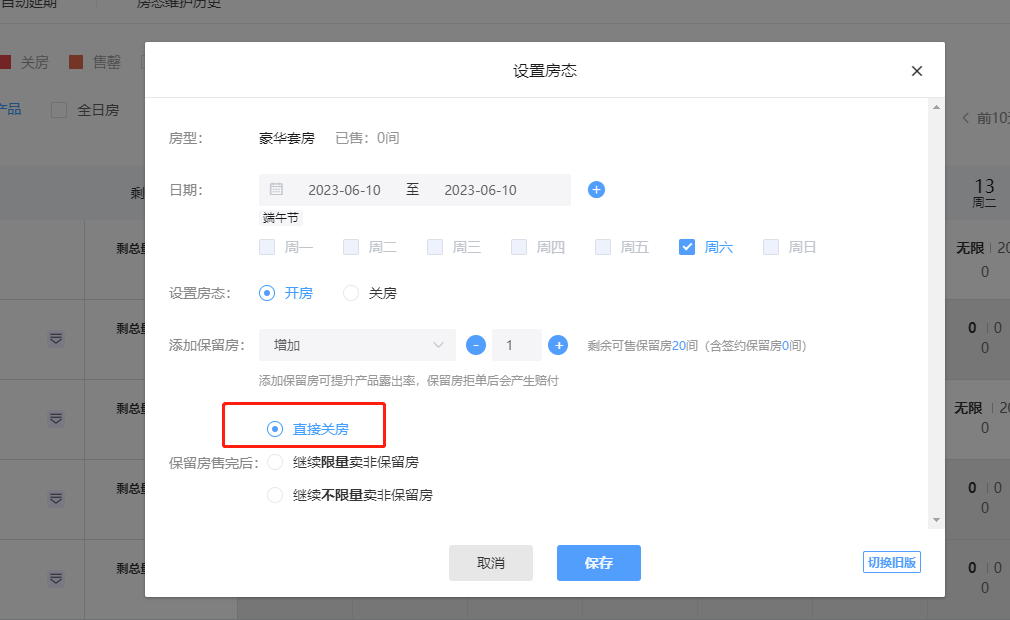The width and height of the screenshot is (1010, 620).
Task: Decrease reserved room count with minus button
Action: point(476,345)
